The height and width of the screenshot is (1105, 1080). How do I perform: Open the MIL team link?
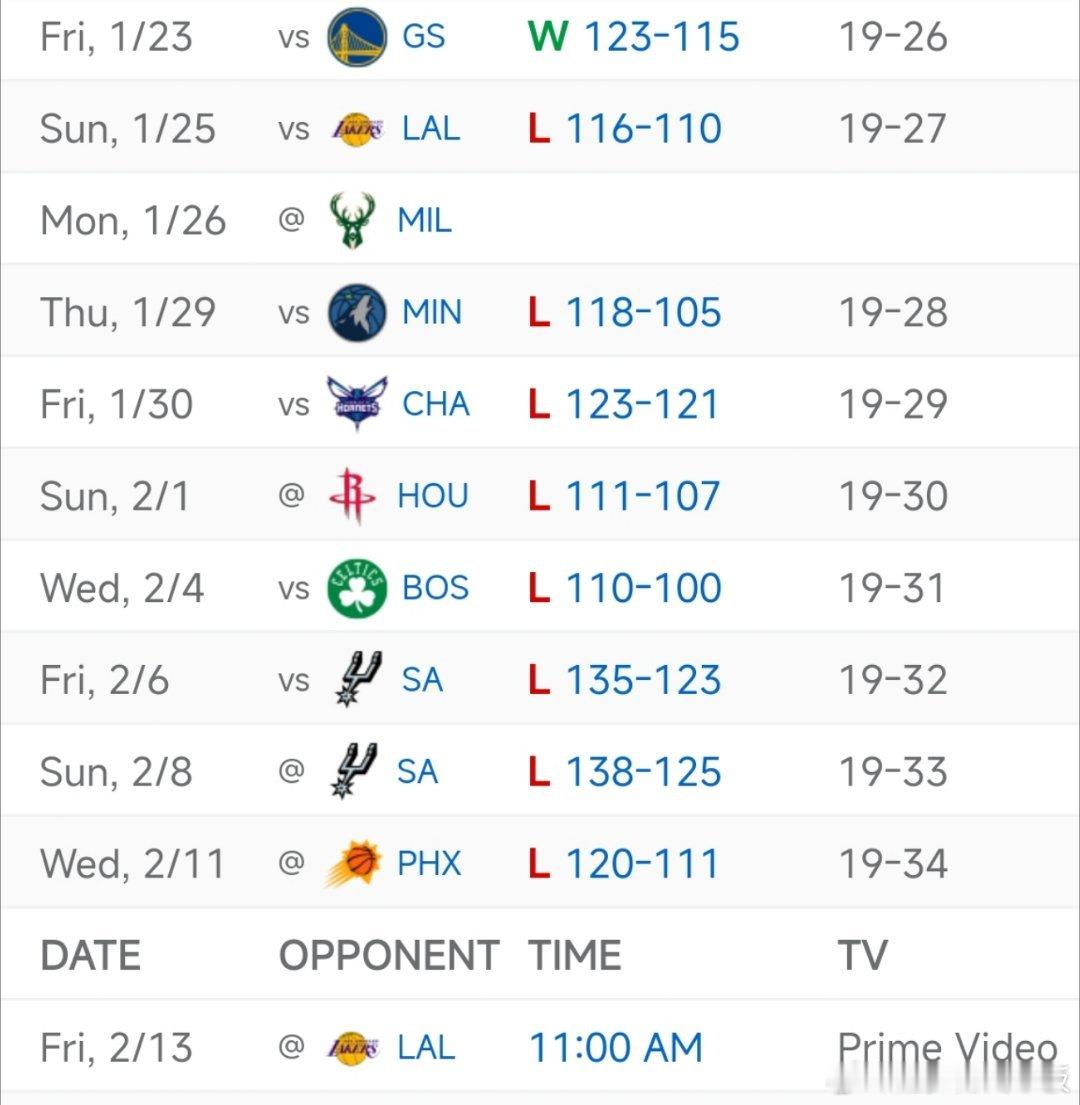(x=424, y=221)
